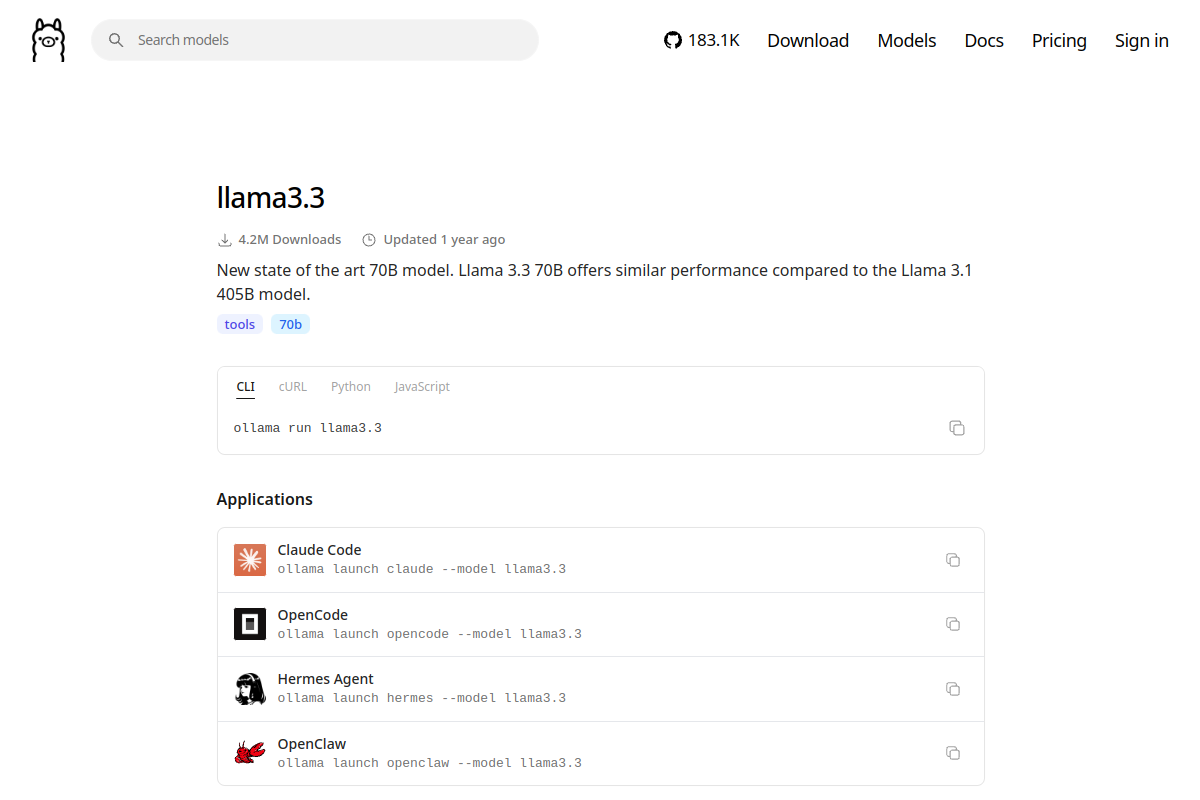This screenshot has width=1200, height=800.
Task: Switch to the Python tab
Action: pyautogui.click(x=351, y=387)
